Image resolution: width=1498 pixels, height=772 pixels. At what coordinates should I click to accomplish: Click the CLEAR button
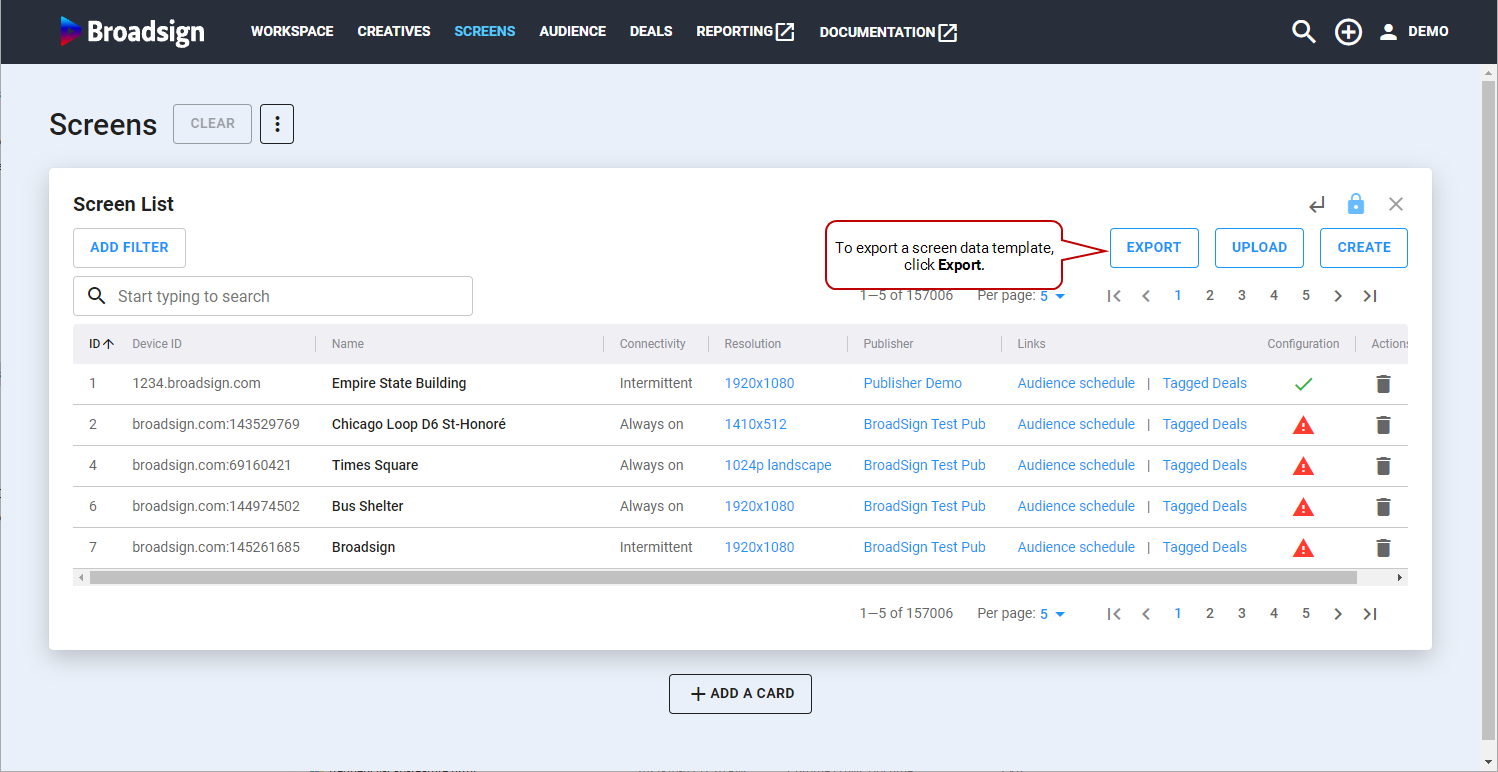pos(213,124)
